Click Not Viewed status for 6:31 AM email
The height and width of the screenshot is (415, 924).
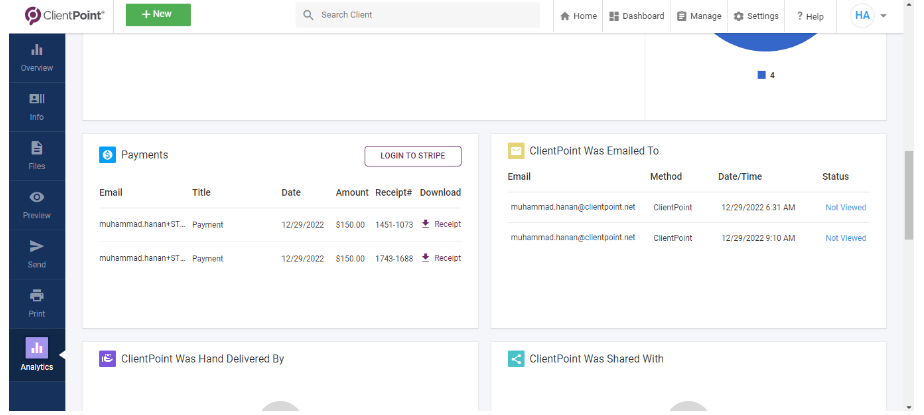[846, 208]
